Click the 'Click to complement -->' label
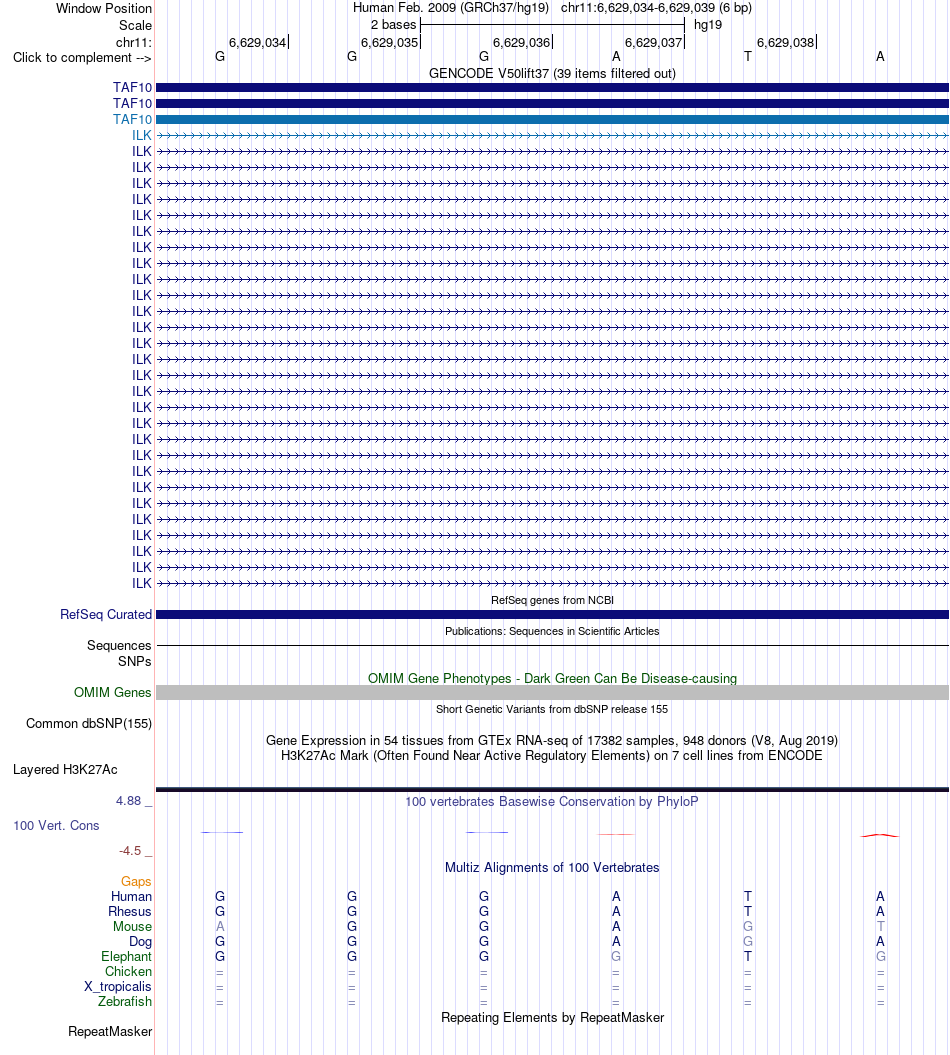The height and width of the screenshot is (1055, 950). pos(82,58)
